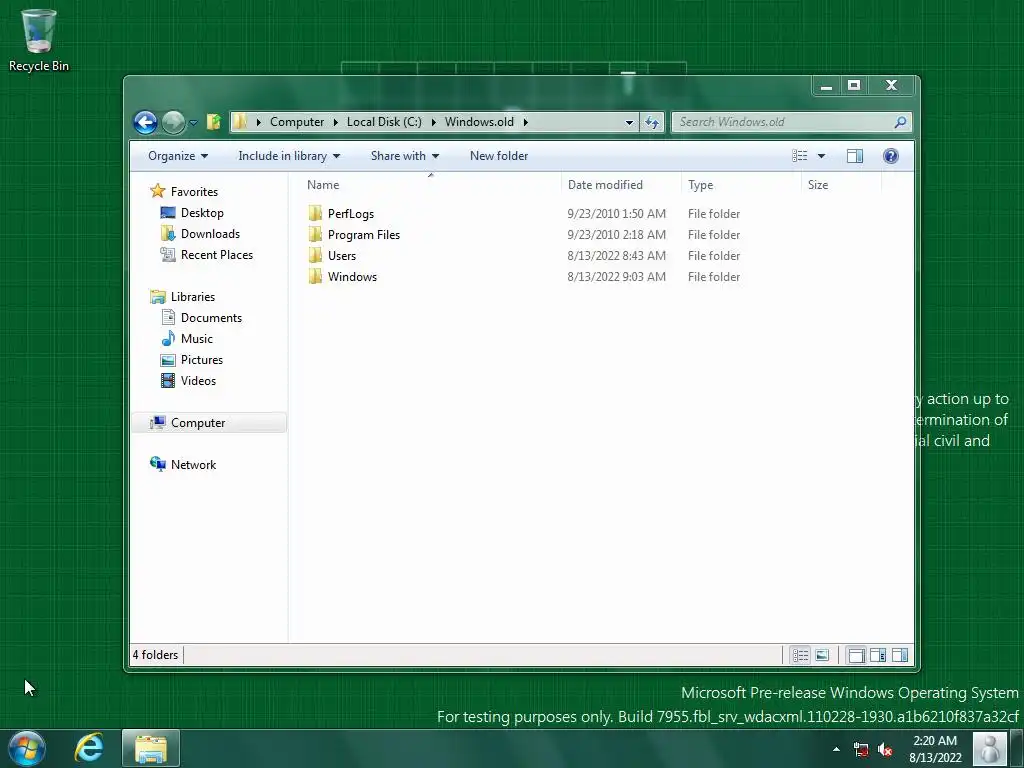Click the Forward navigation arrow
The image size is (1024, 768).
[x=173, y=122]
